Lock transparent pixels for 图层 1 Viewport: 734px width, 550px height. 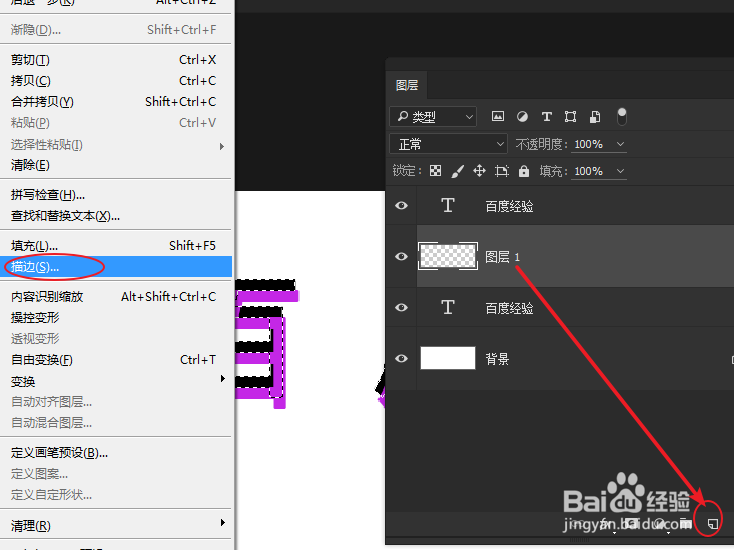(x=435, y=171)
